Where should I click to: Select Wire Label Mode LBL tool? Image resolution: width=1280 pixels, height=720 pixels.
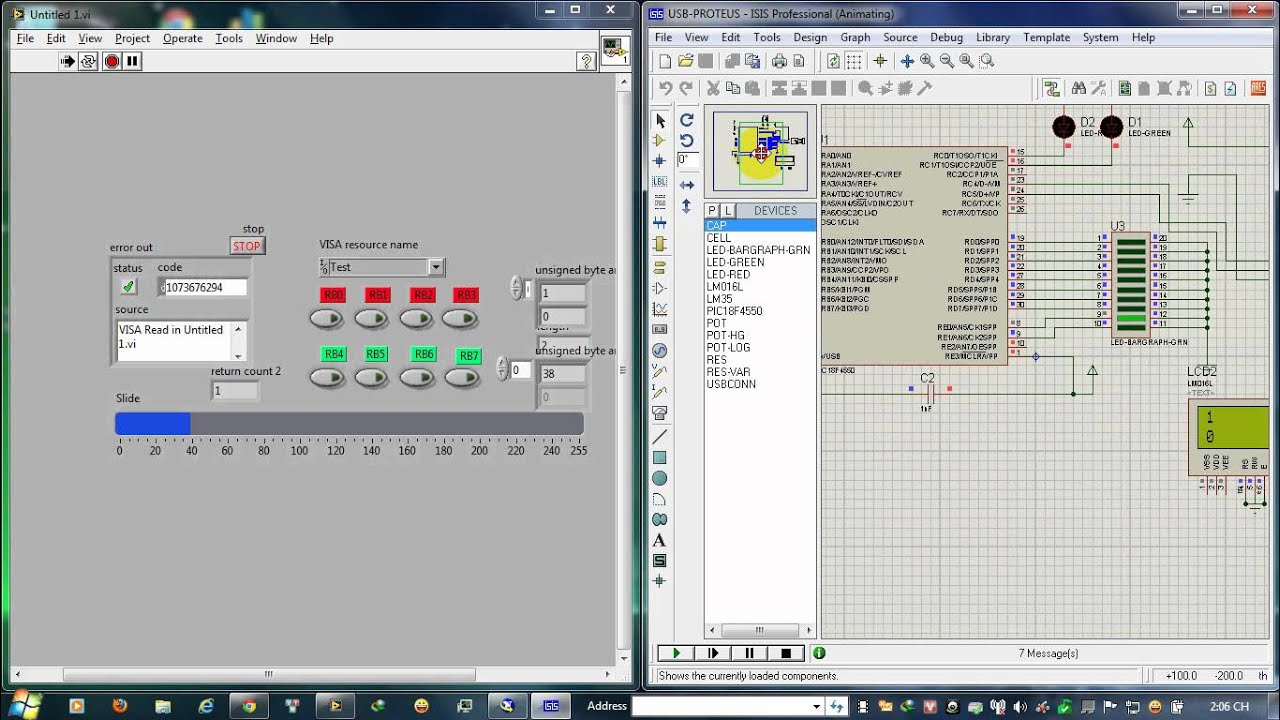660,182
